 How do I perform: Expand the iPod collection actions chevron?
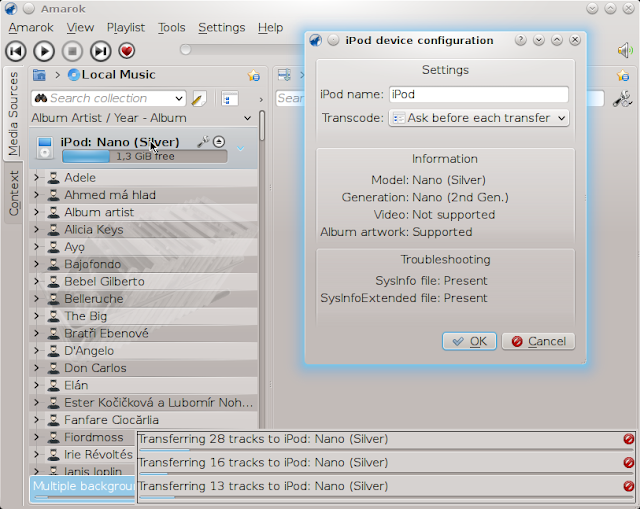point(240,149)
